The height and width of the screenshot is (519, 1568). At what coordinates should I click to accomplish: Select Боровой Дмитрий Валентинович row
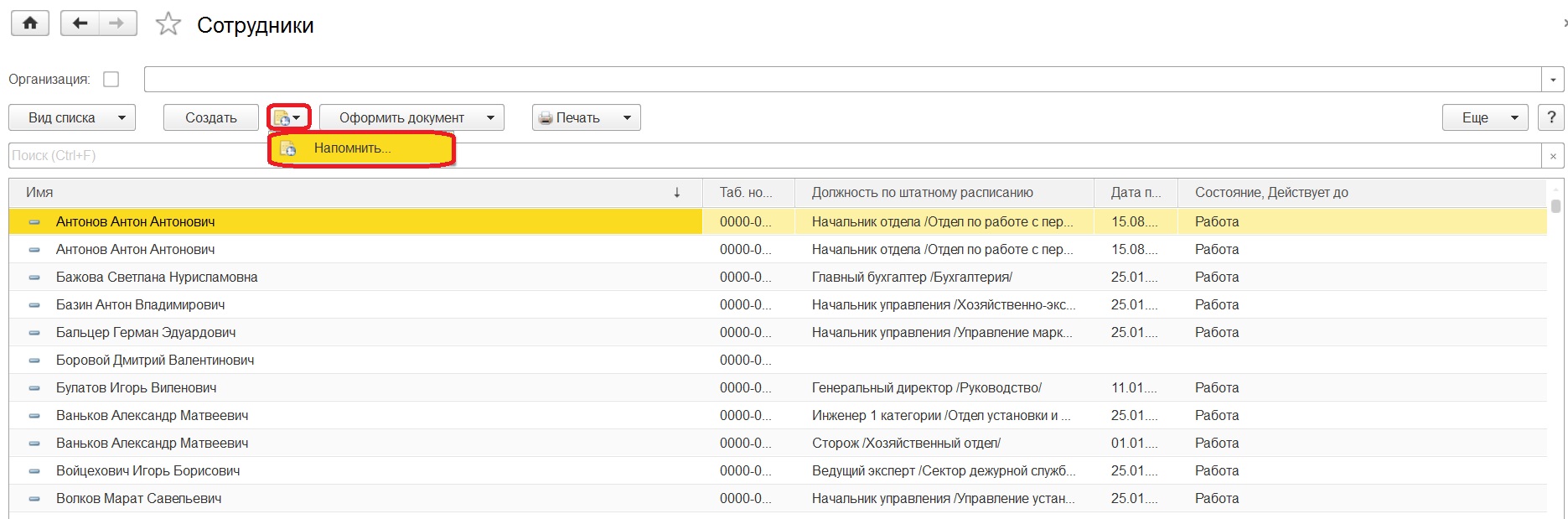pos(778,360)
